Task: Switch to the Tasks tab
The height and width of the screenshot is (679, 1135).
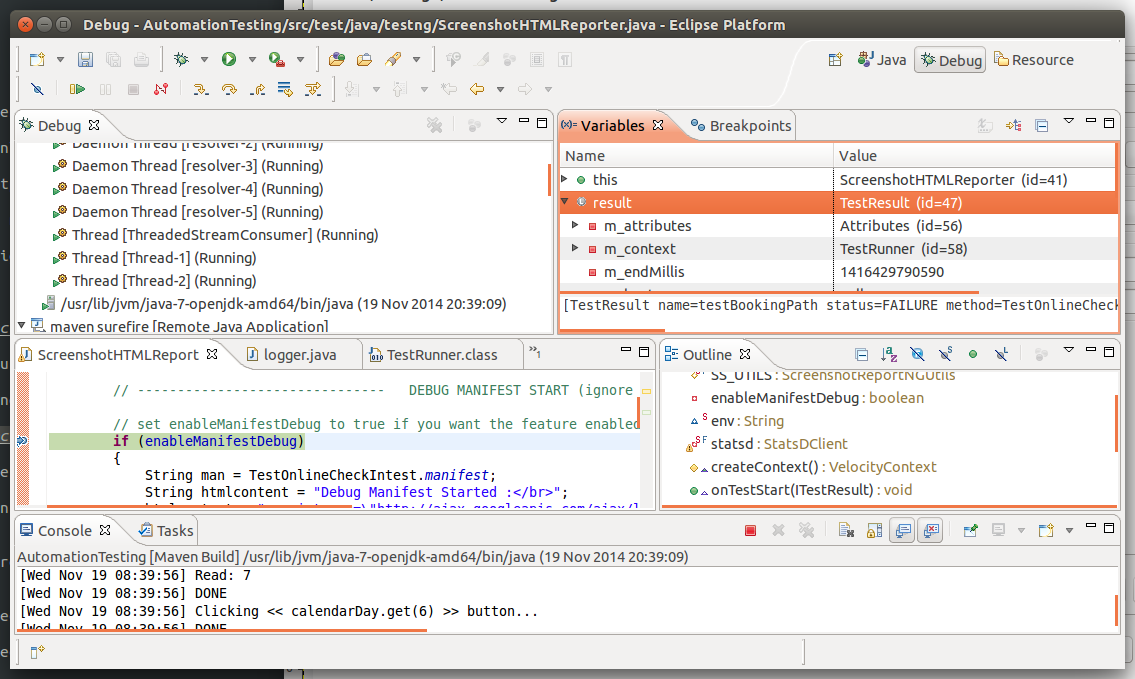Action: point(166,531)
